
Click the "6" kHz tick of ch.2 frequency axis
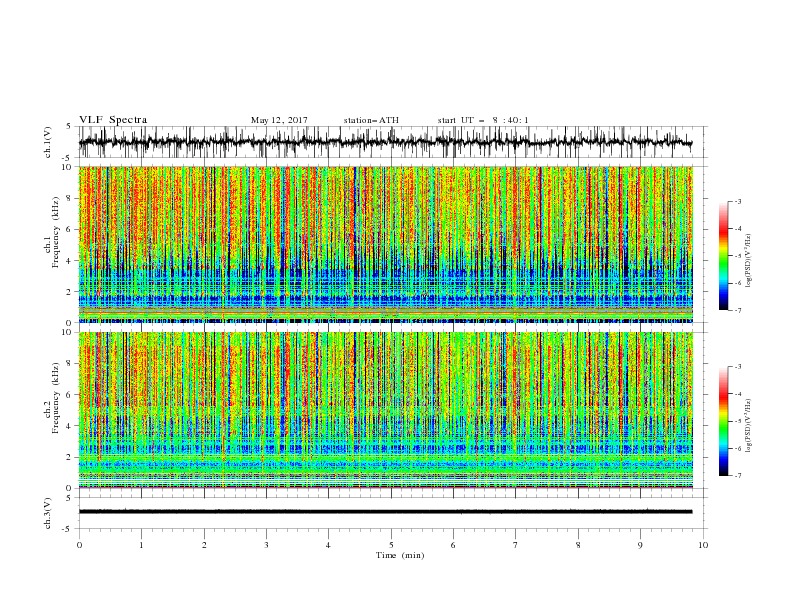click(69, 395)
